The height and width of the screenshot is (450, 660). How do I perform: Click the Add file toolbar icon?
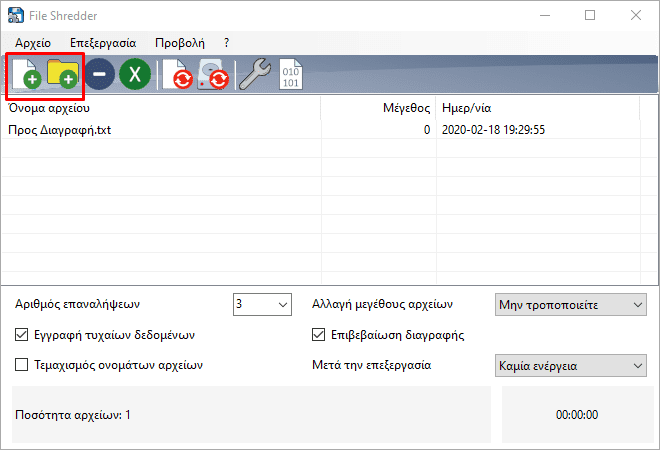pos(27,74)
